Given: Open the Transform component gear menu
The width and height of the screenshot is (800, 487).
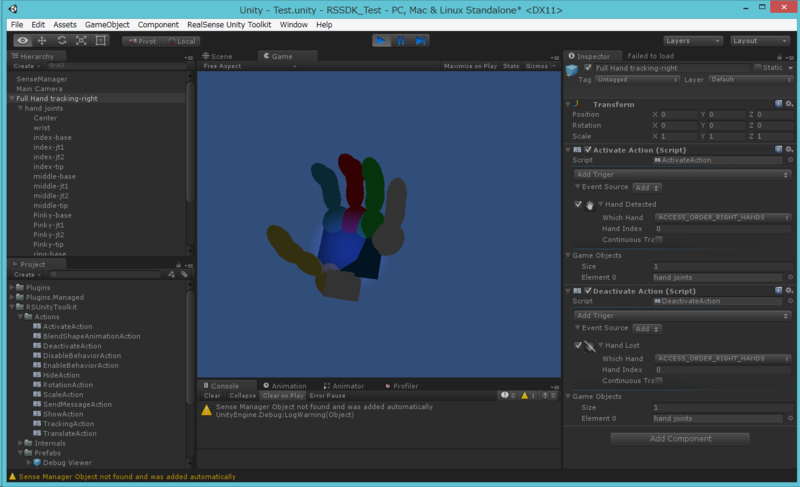Looking at the screenshot, I should pos(789,104).
